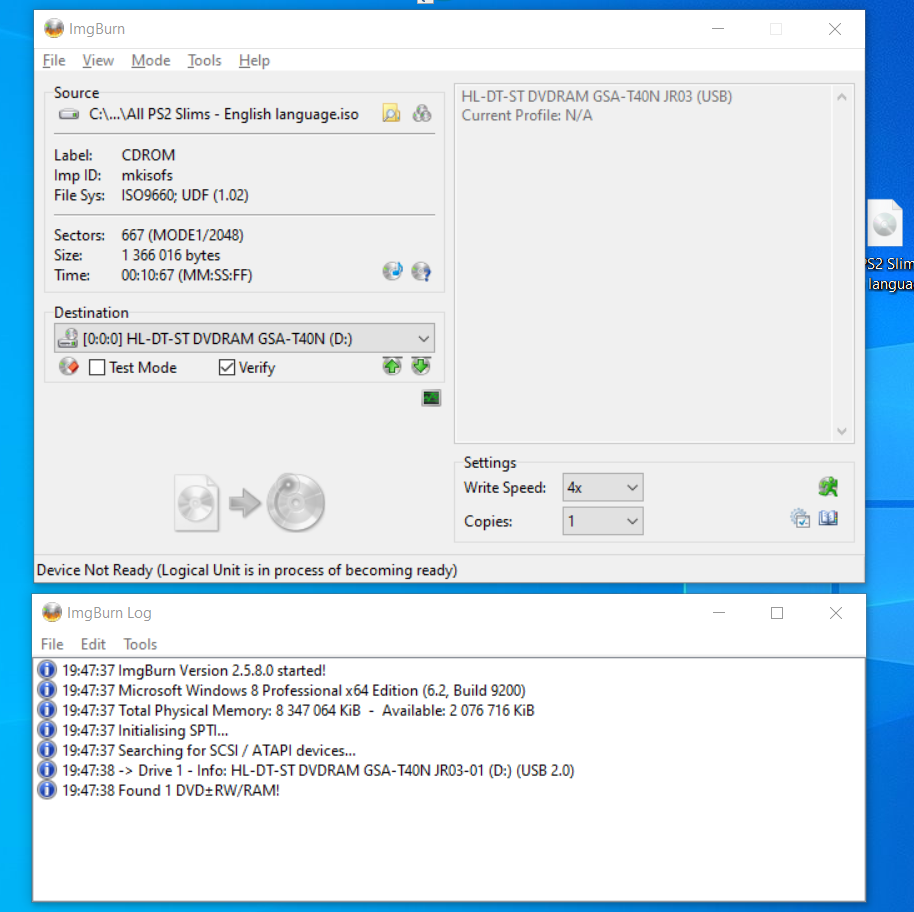Select log line 'Drive 1 - Info: HL-DT-ST DVDRAM'
This screenshot has width=914, height=912.
point(318,770)
